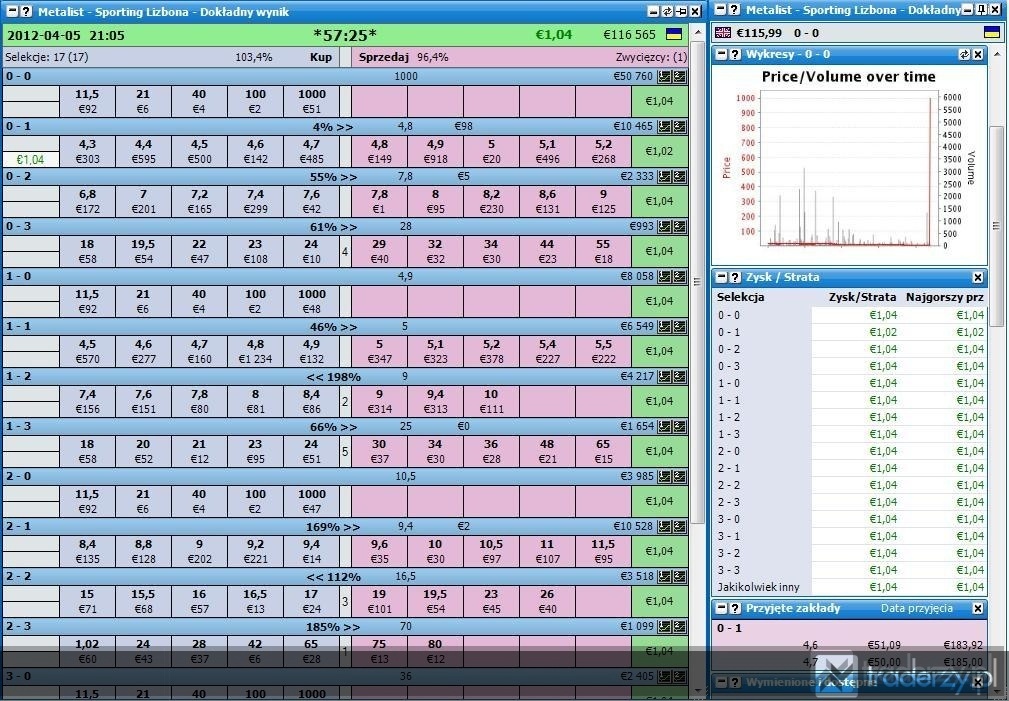Image resolution: width=1009 pixels, height=701 pixels.
Task: Click the Zwycięzcy: (1) label
Action: point(651,57)
